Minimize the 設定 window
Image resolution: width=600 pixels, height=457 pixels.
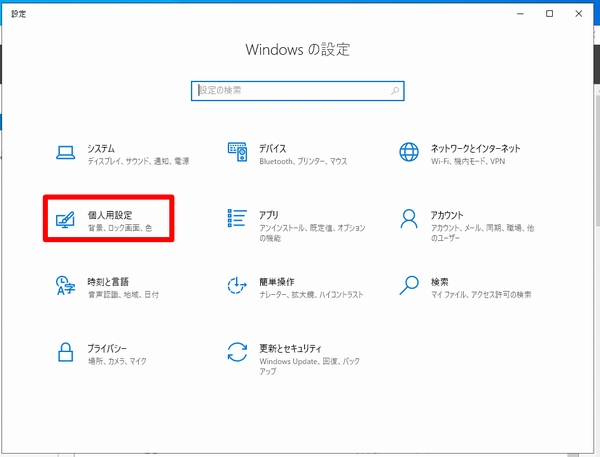[x=520, y=14]
